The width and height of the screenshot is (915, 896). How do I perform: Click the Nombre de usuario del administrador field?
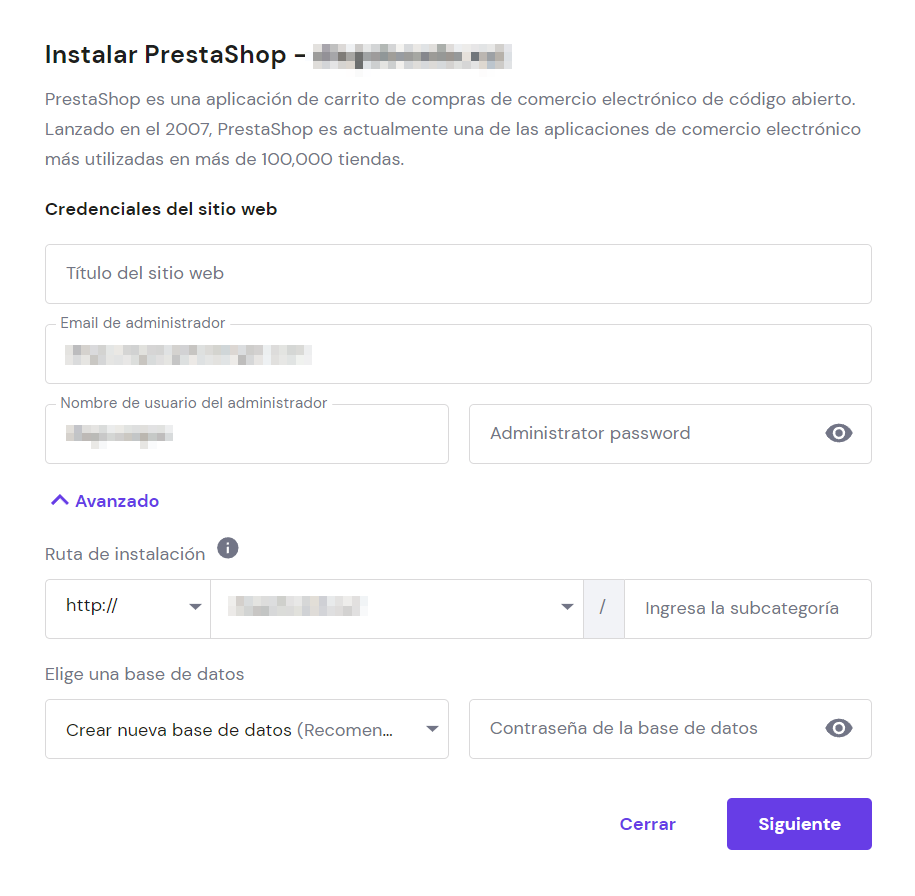click(246, 434)
